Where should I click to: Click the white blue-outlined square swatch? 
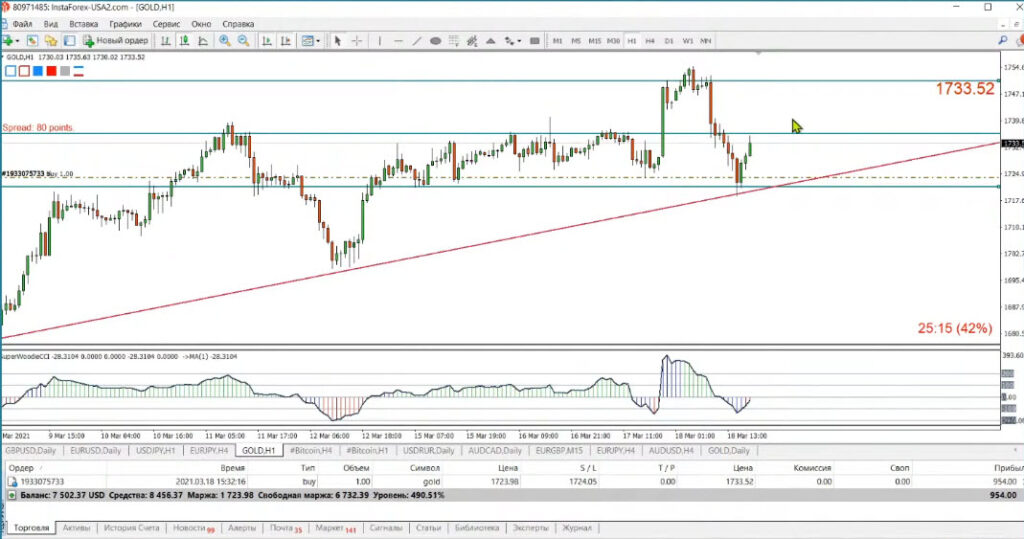click(10, 71)
